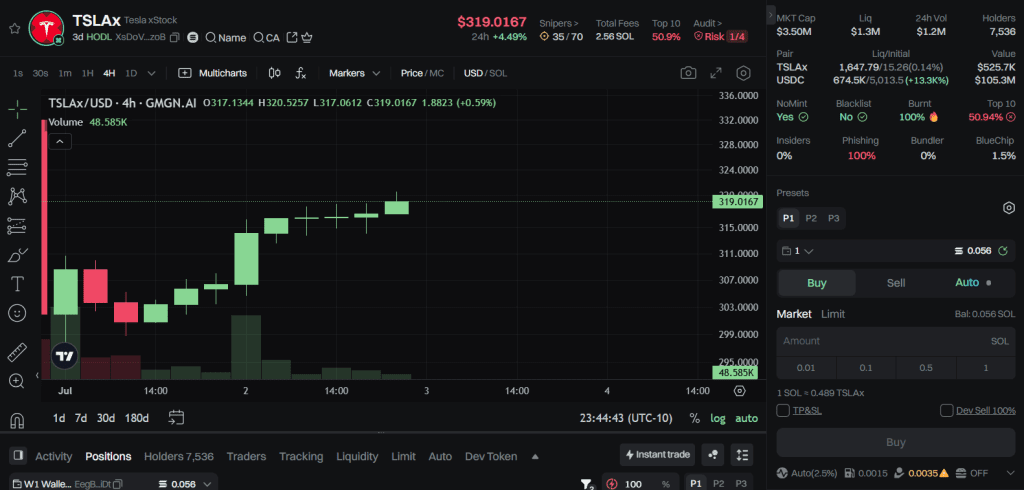
Task: Click the Amount input field
Action: tap(880, 341)
